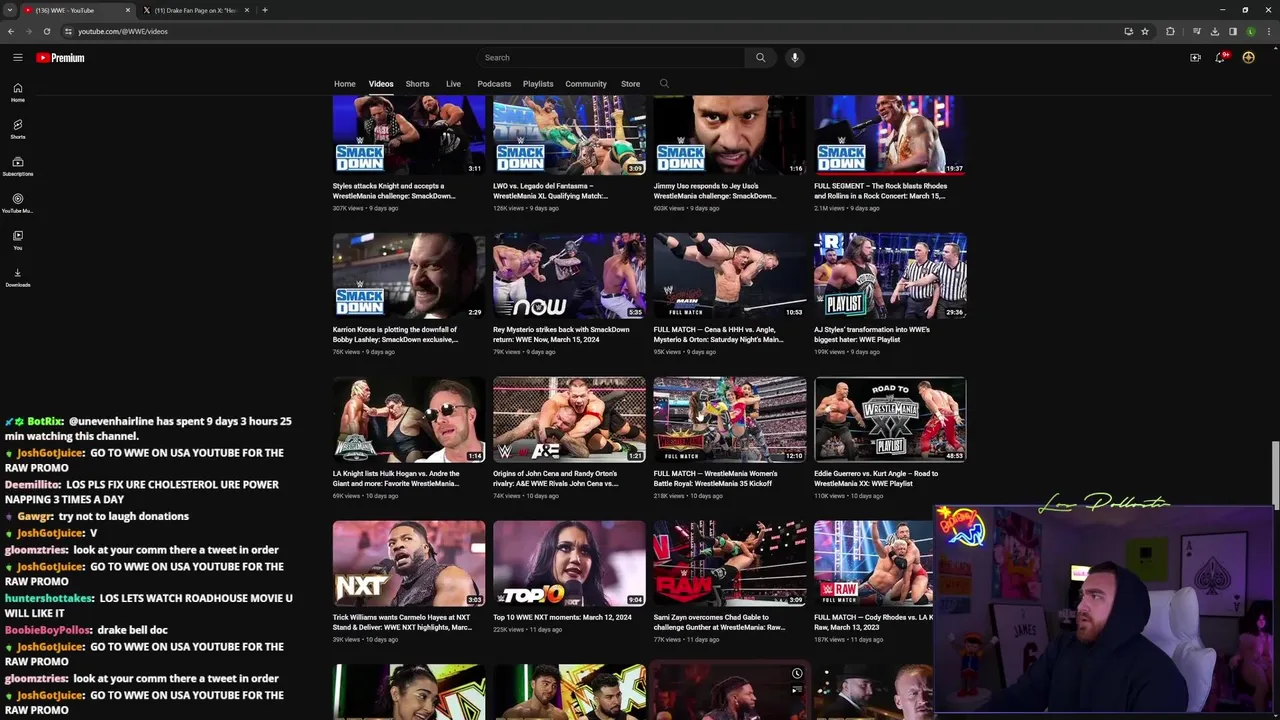
Task: Go to Home in the mini sidebar
Action: [17, 92]
